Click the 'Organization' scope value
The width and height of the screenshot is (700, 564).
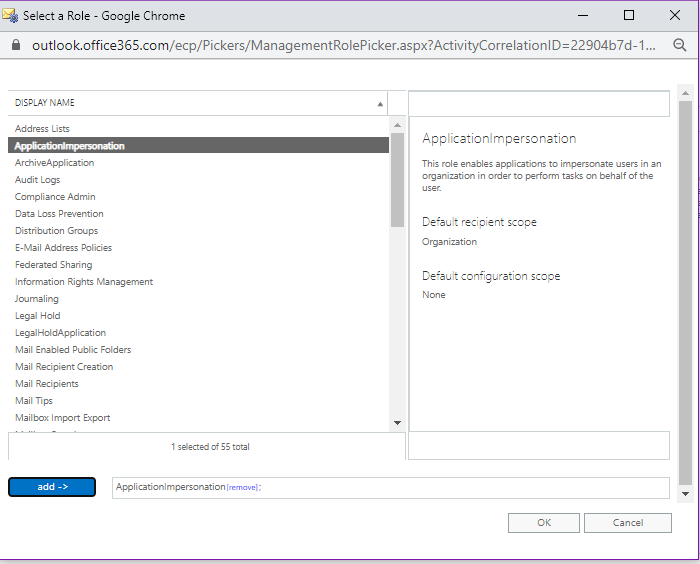(x=449, y=242)
